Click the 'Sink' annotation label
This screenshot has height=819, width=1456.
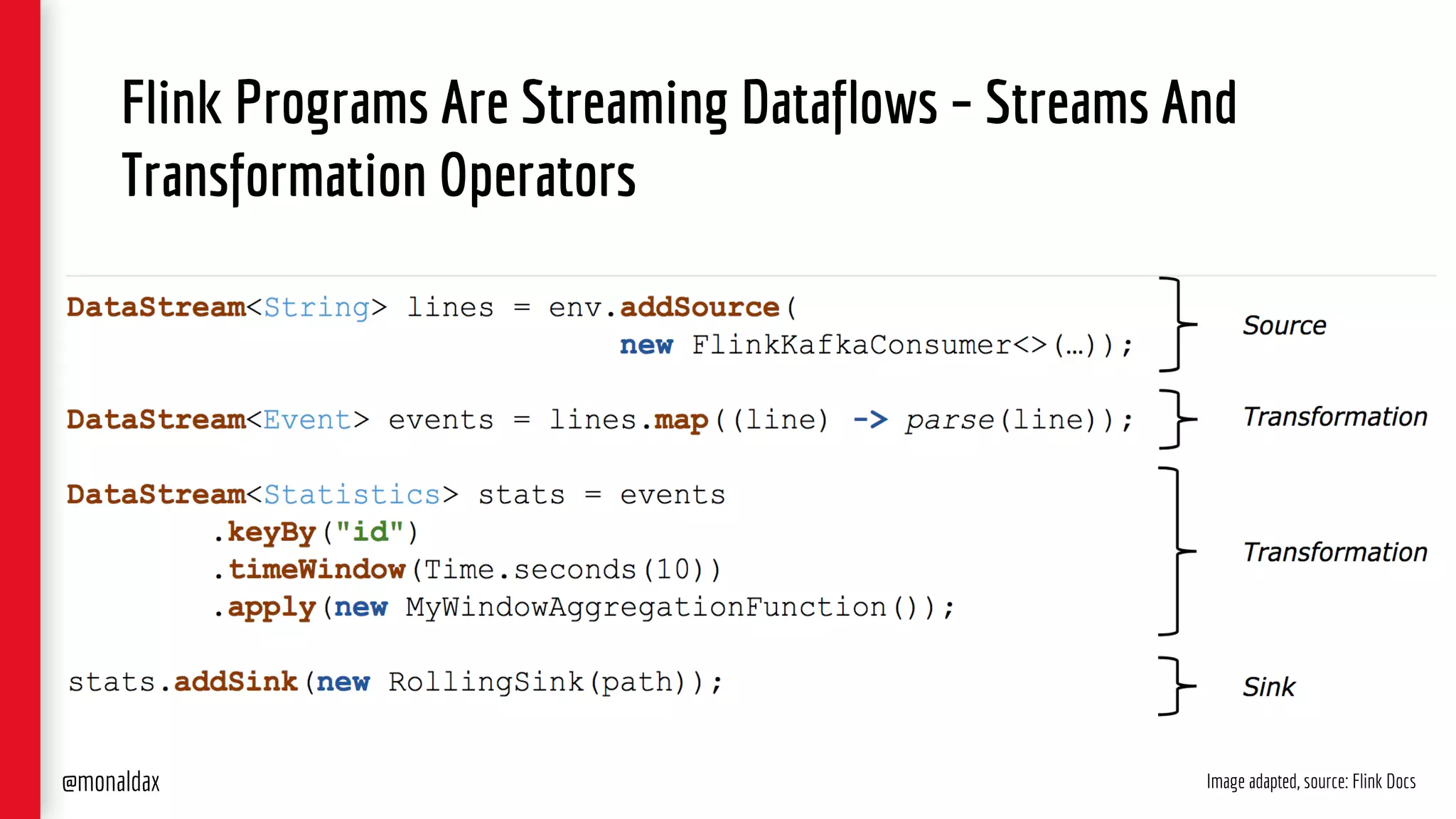[1269, 687]
